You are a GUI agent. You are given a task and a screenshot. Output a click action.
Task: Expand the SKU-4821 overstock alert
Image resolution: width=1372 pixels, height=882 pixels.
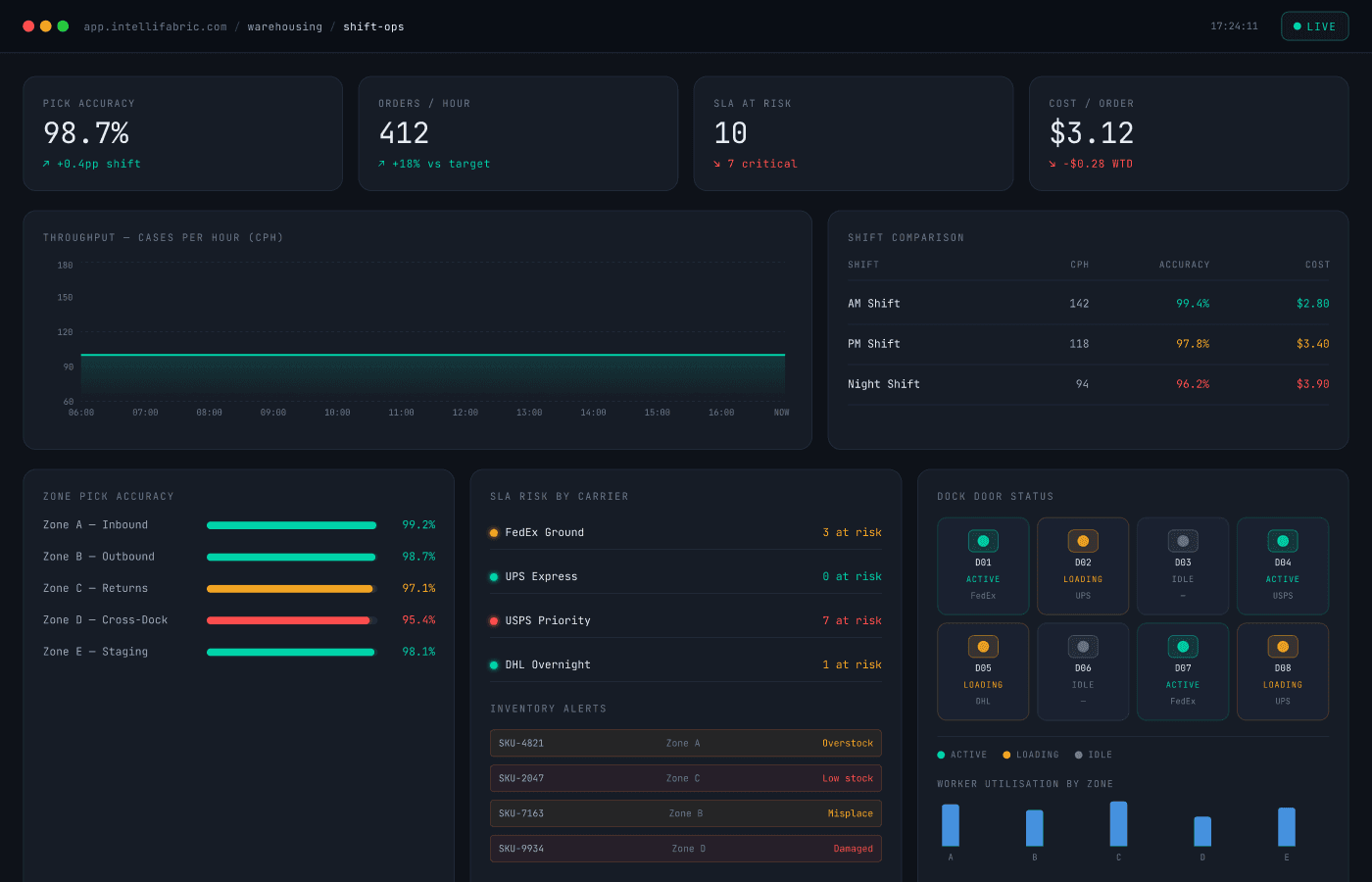pos(685,743)
